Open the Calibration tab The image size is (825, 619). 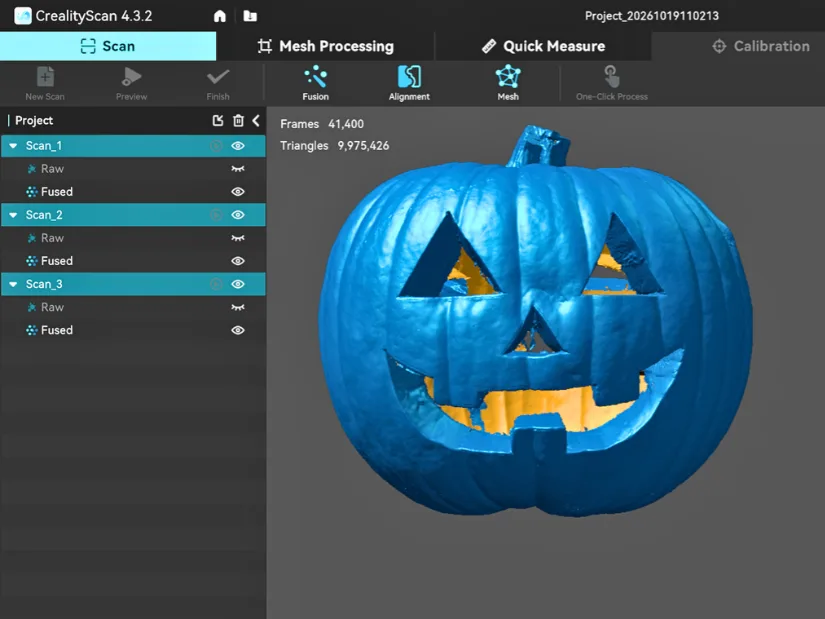pyautogui.click(x=761, y=46)
